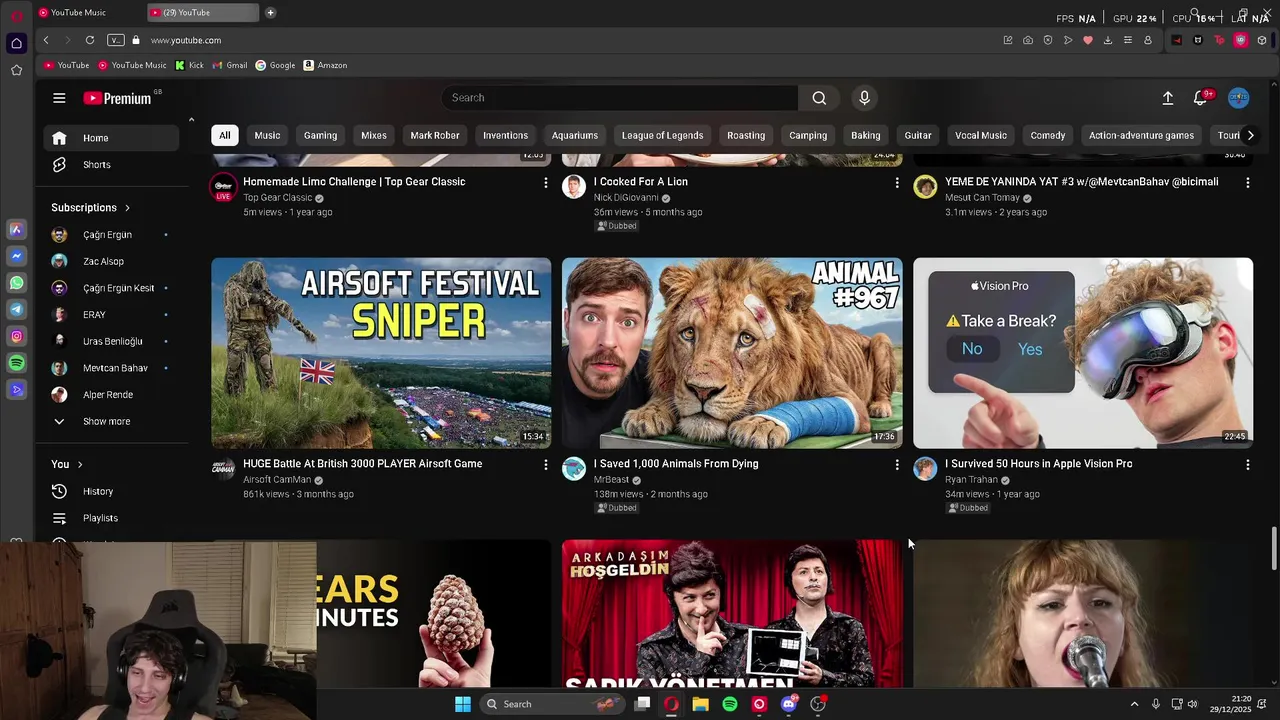Open options for I Cooked For A Lion video

click(896, 183)
